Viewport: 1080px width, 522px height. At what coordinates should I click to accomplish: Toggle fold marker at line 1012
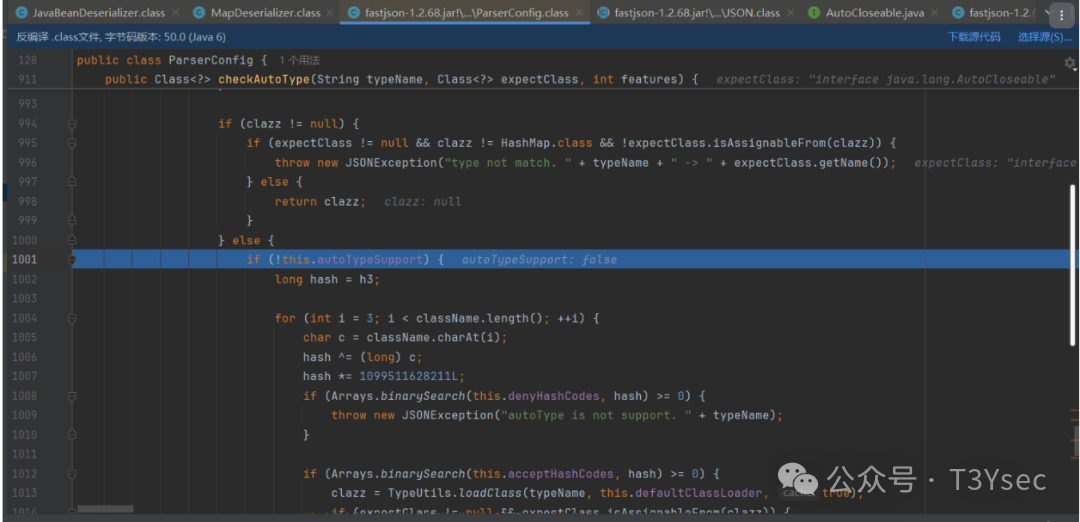pos(72,474)
